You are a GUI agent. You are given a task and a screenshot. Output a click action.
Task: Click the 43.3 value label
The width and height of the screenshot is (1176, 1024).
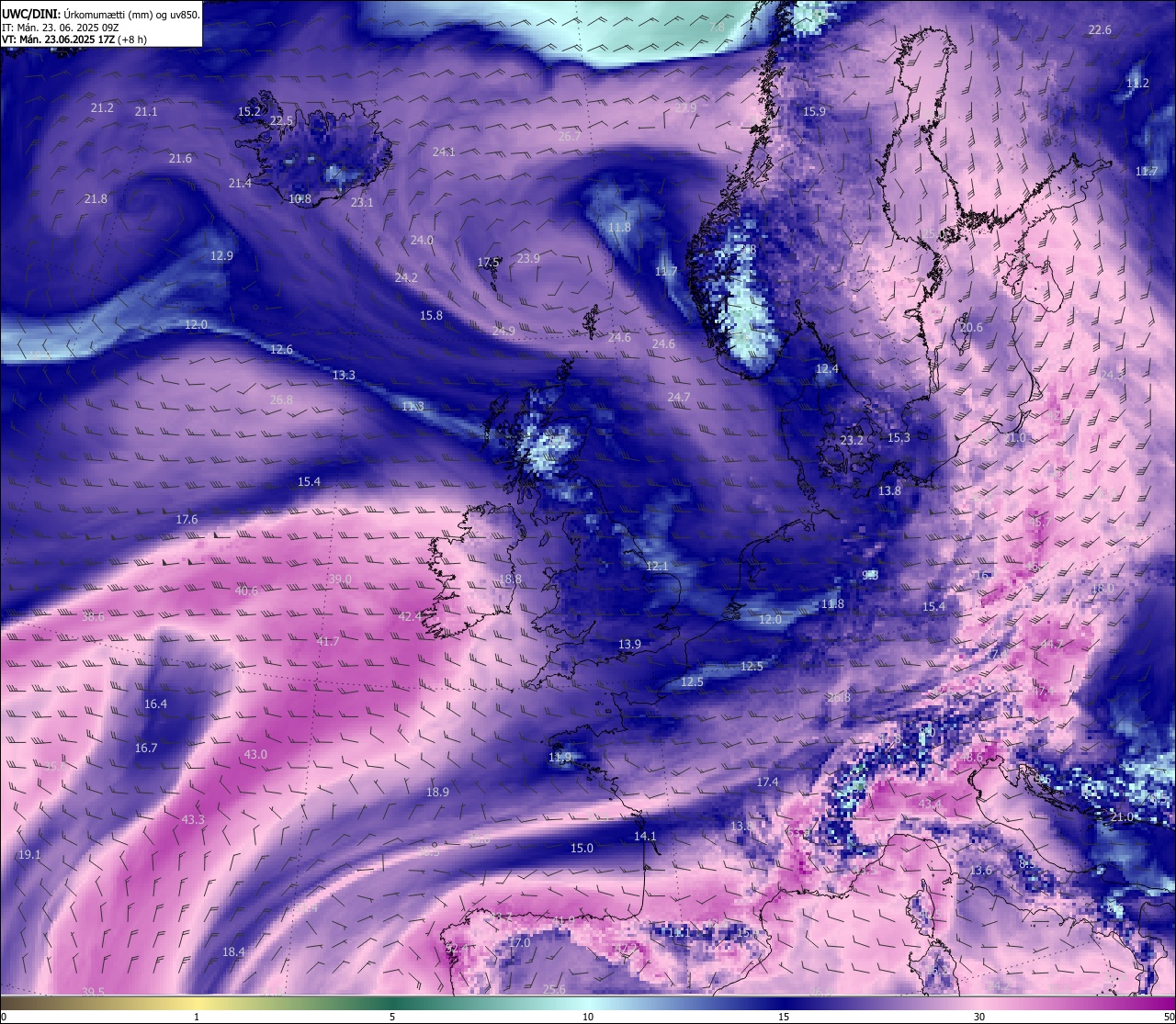(193, 820)
